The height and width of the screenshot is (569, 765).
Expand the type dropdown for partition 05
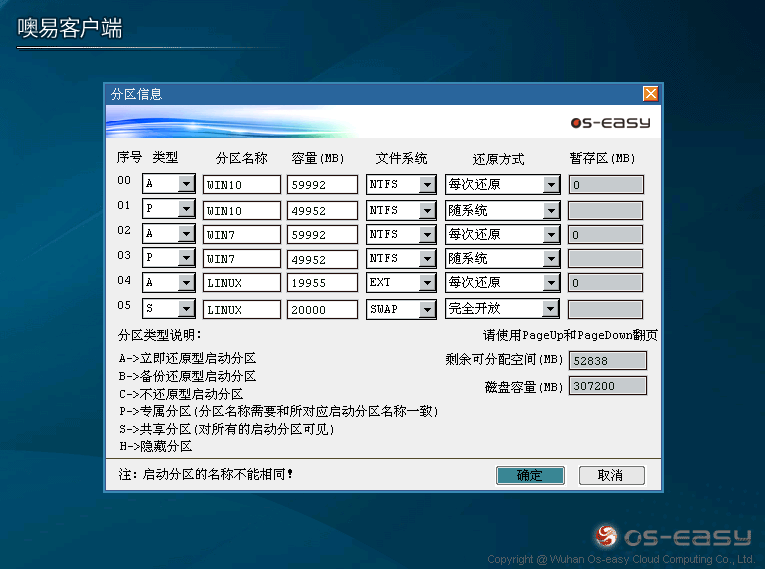[x=186, y=309]
